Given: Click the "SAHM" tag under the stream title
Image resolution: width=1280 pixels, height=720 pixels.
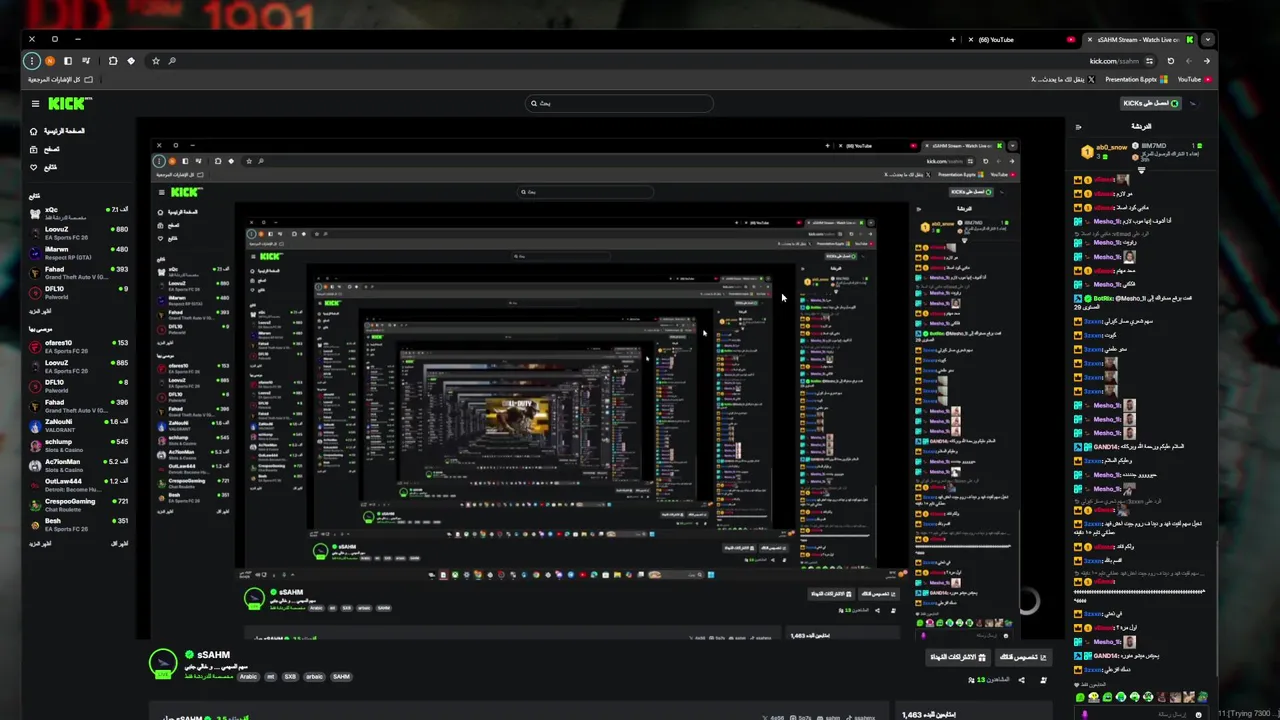Looking at the screenshot, I should pyautogui.click(x=341, y=677).
